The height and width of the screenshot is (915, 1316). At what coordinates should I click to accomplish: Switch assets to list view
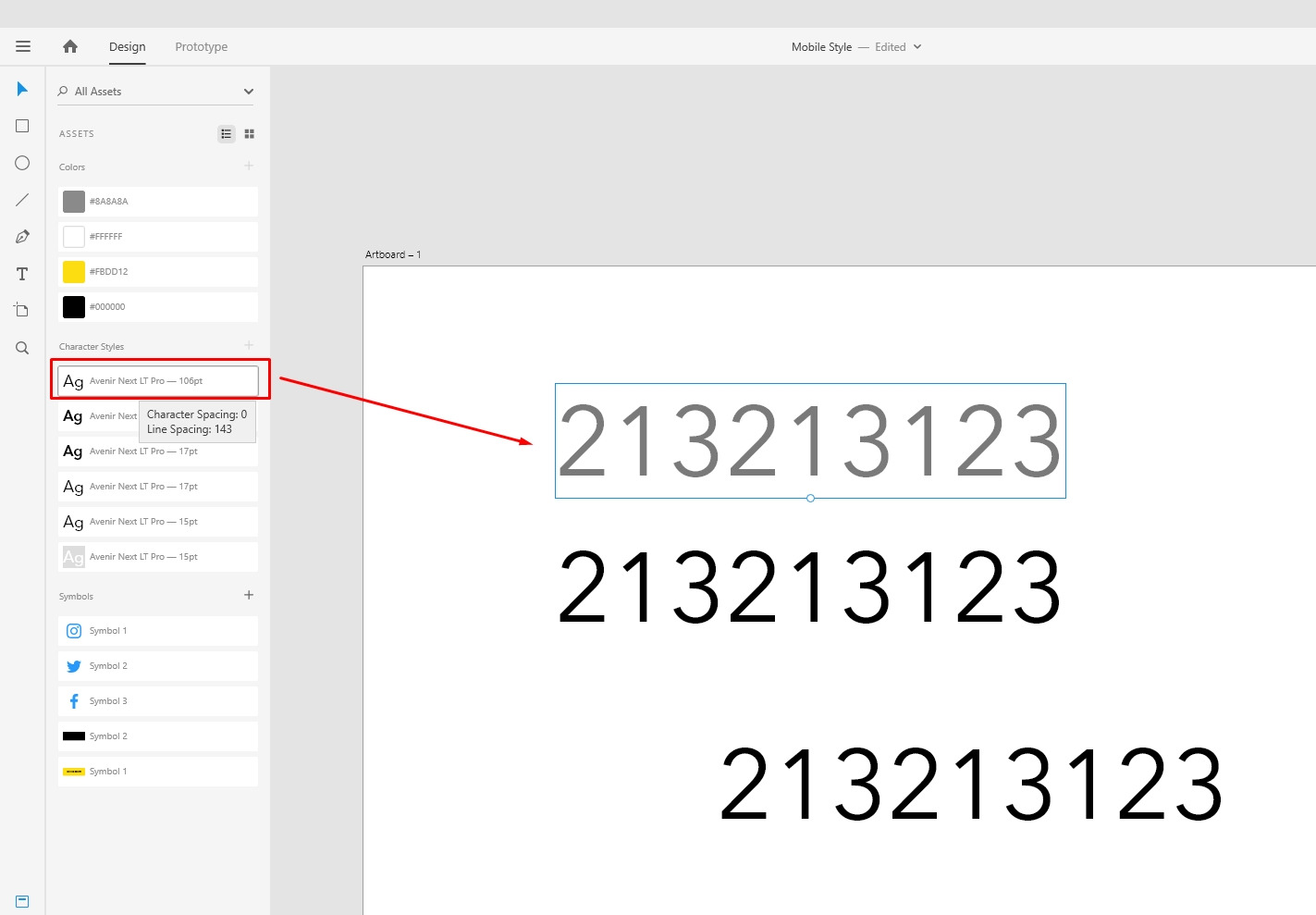point(227,134)
